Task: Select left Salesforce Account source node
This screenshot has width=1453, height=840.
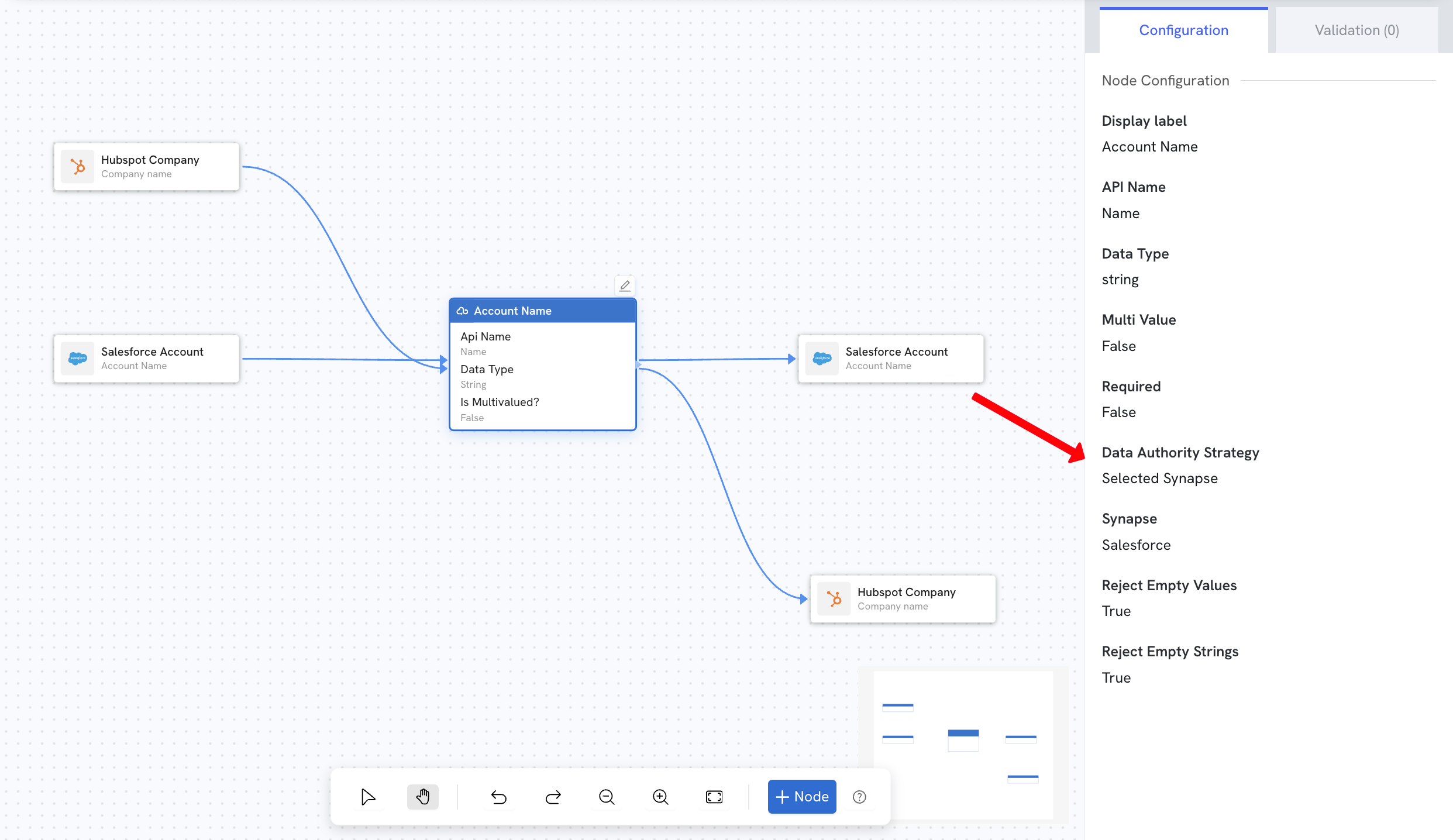Action: pyautogui.click(x=147, y=359)
